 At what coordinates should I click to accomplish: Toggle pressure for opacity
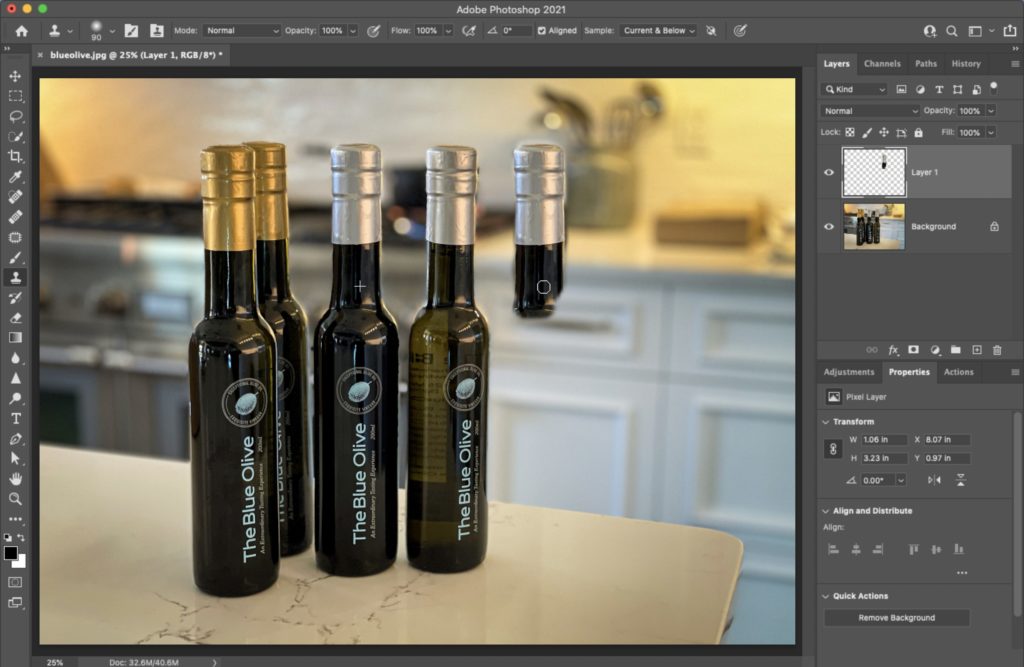(374, 31)
